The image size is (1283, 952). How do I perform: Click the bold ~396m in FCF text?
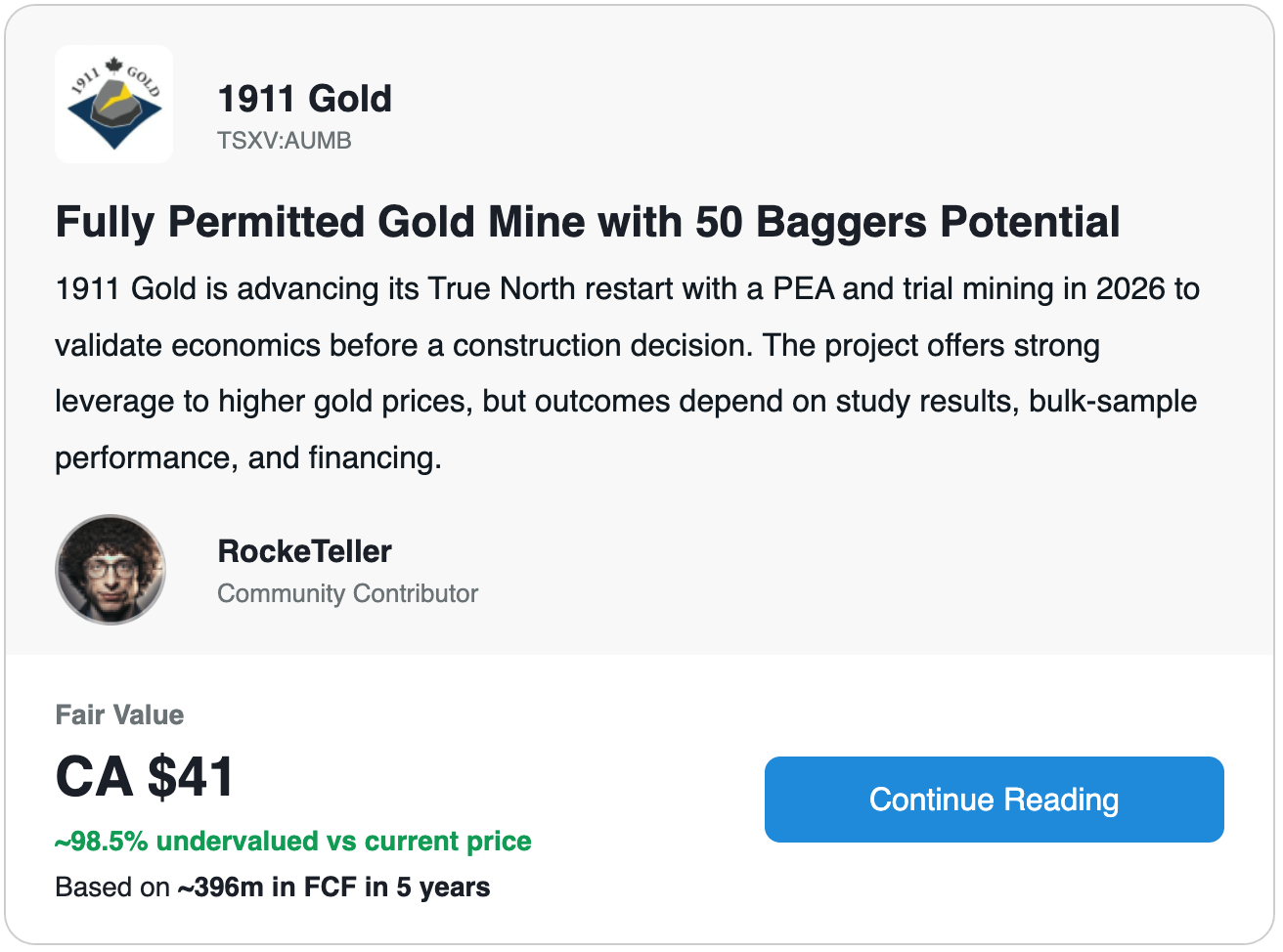[x=333, y=887]
